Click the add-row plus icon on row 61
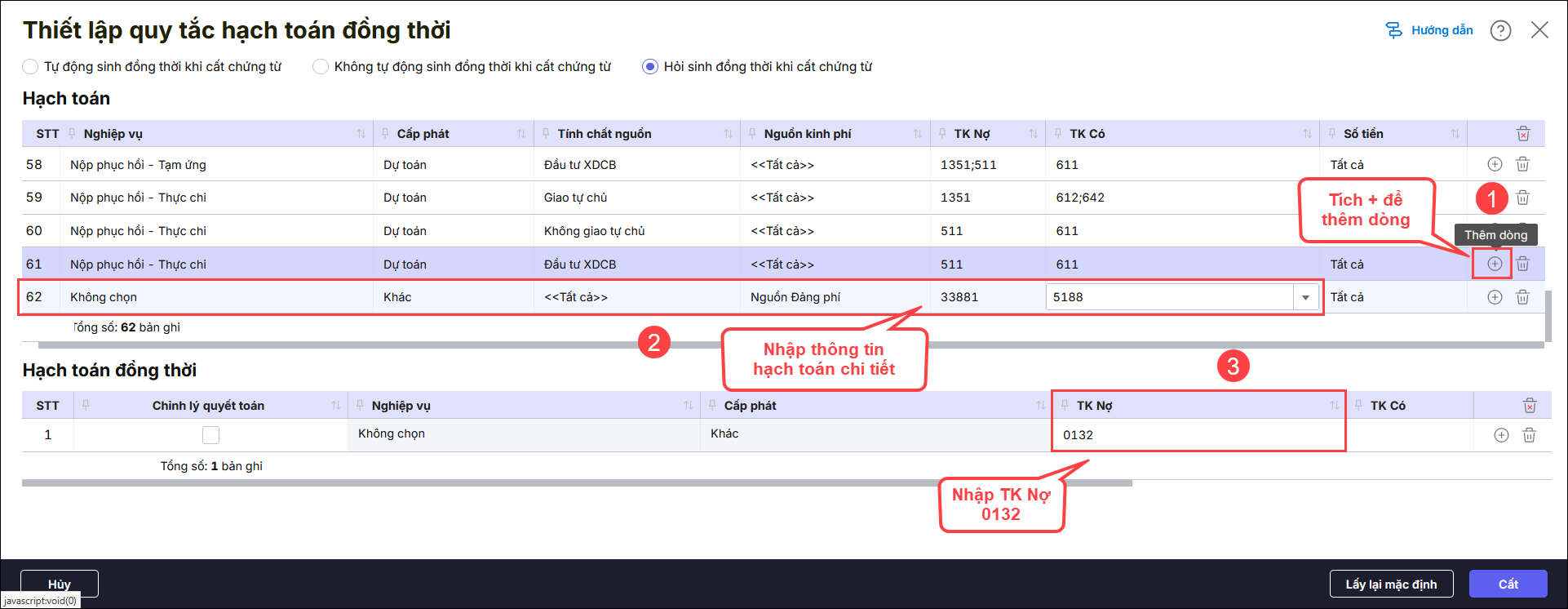This screenshot has width=1568, height=609. pyautogui.click(x=1494, y=264)
